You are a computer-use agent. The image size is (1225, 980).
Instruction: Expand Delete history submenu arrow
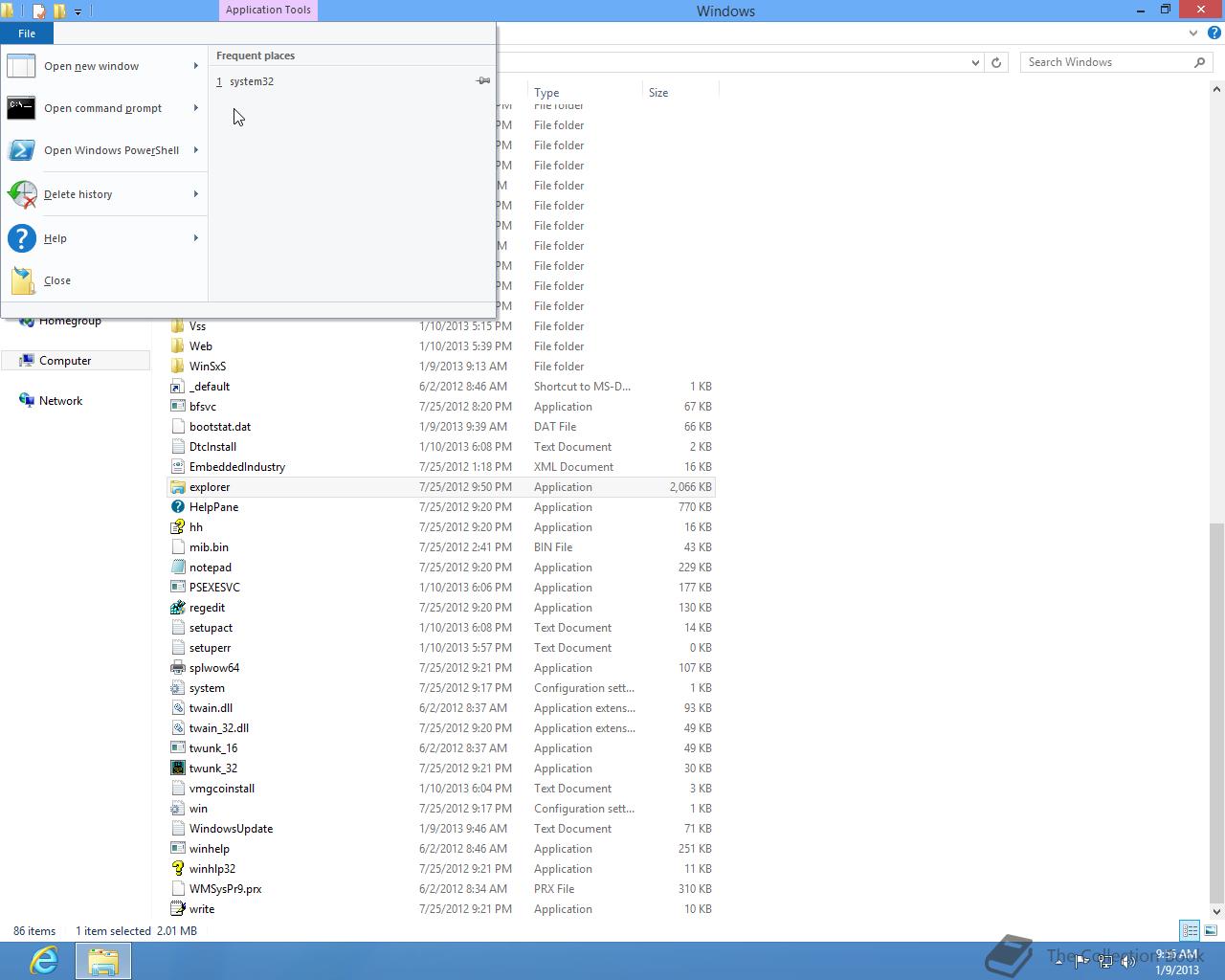[x=195, y=194]
